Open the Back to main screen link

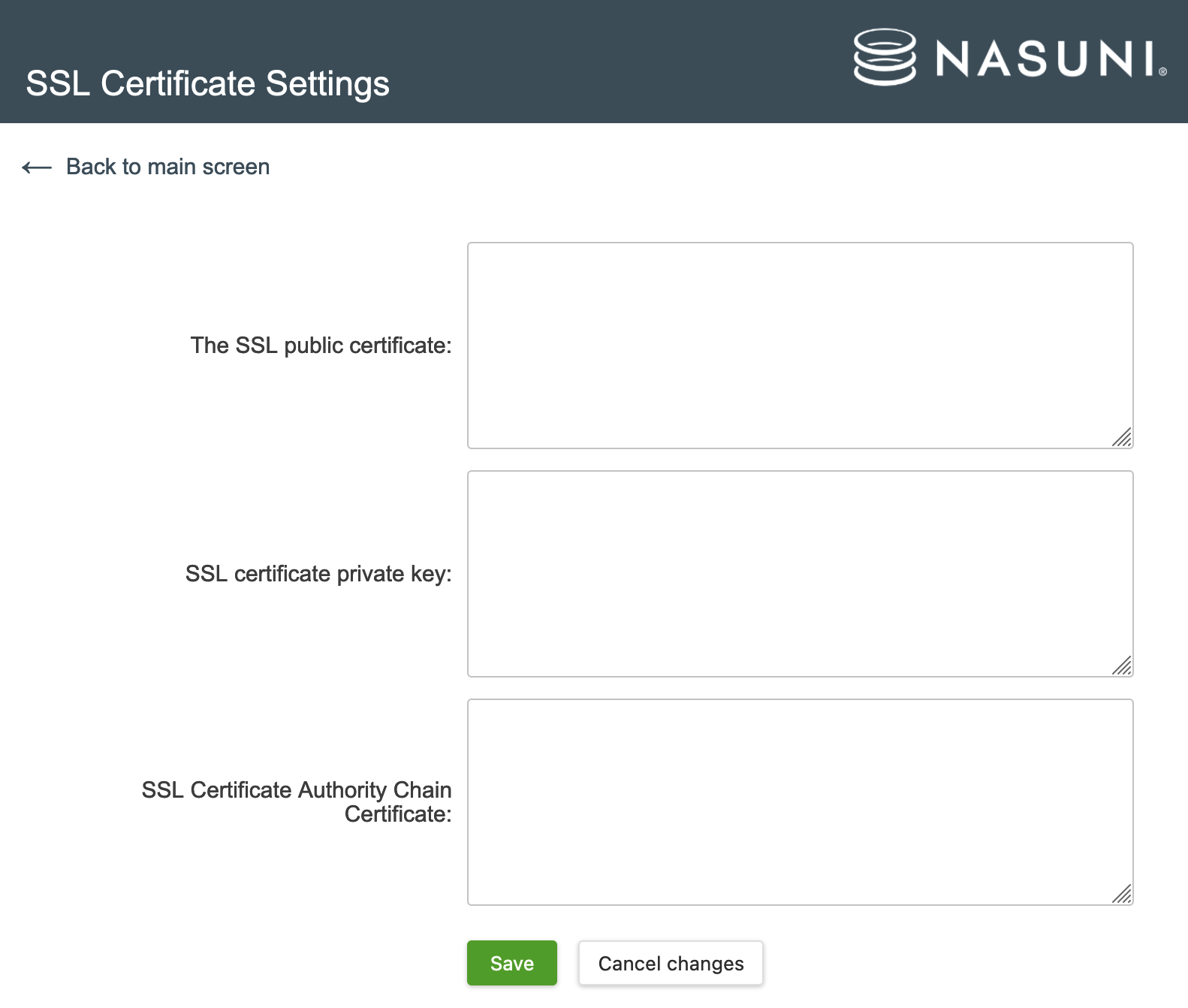(167, 167)
